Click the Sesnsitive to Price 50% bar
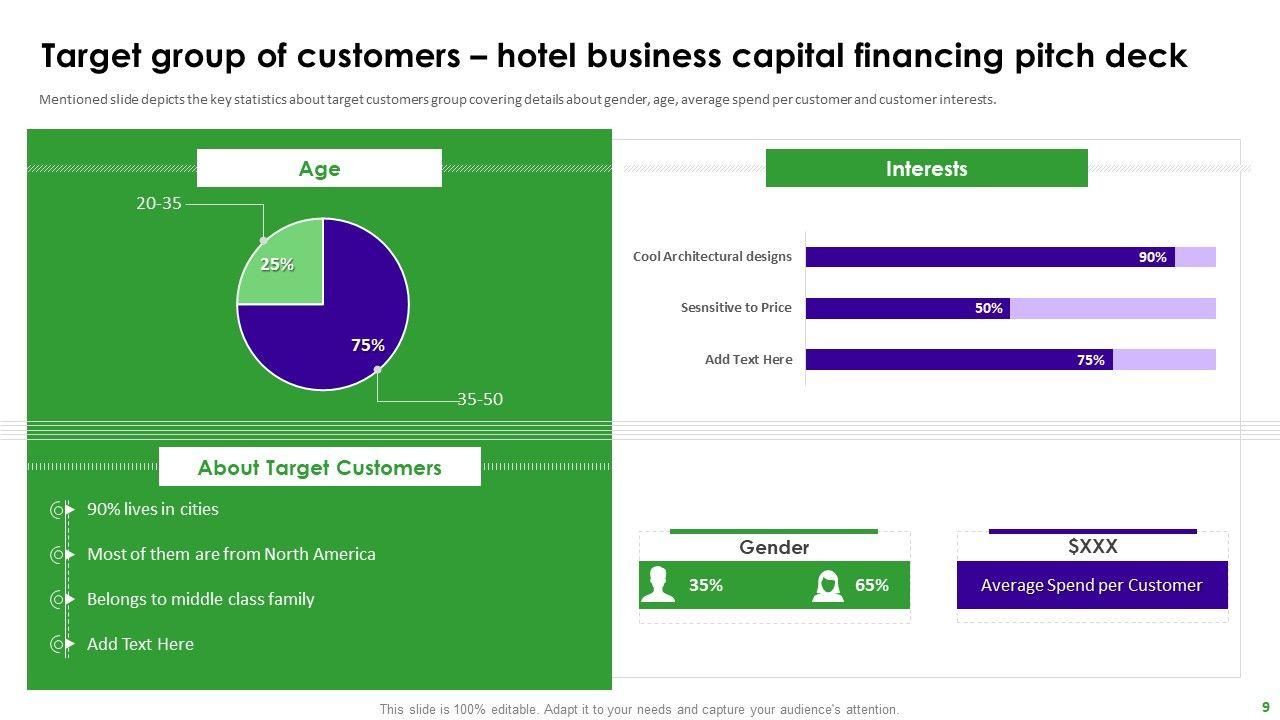Image resolution: width=1280 pixels, height=720 pixels. [x=907, y=308]
